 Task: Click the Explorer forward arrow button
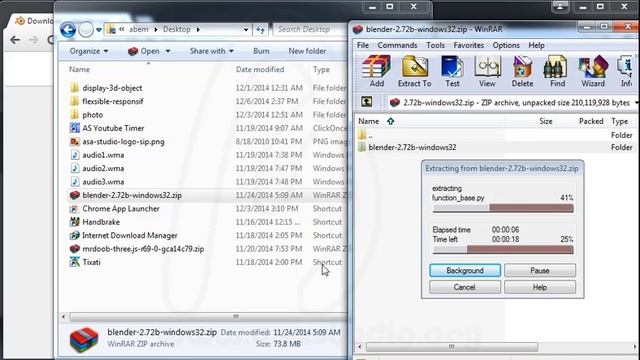[86, 30]
